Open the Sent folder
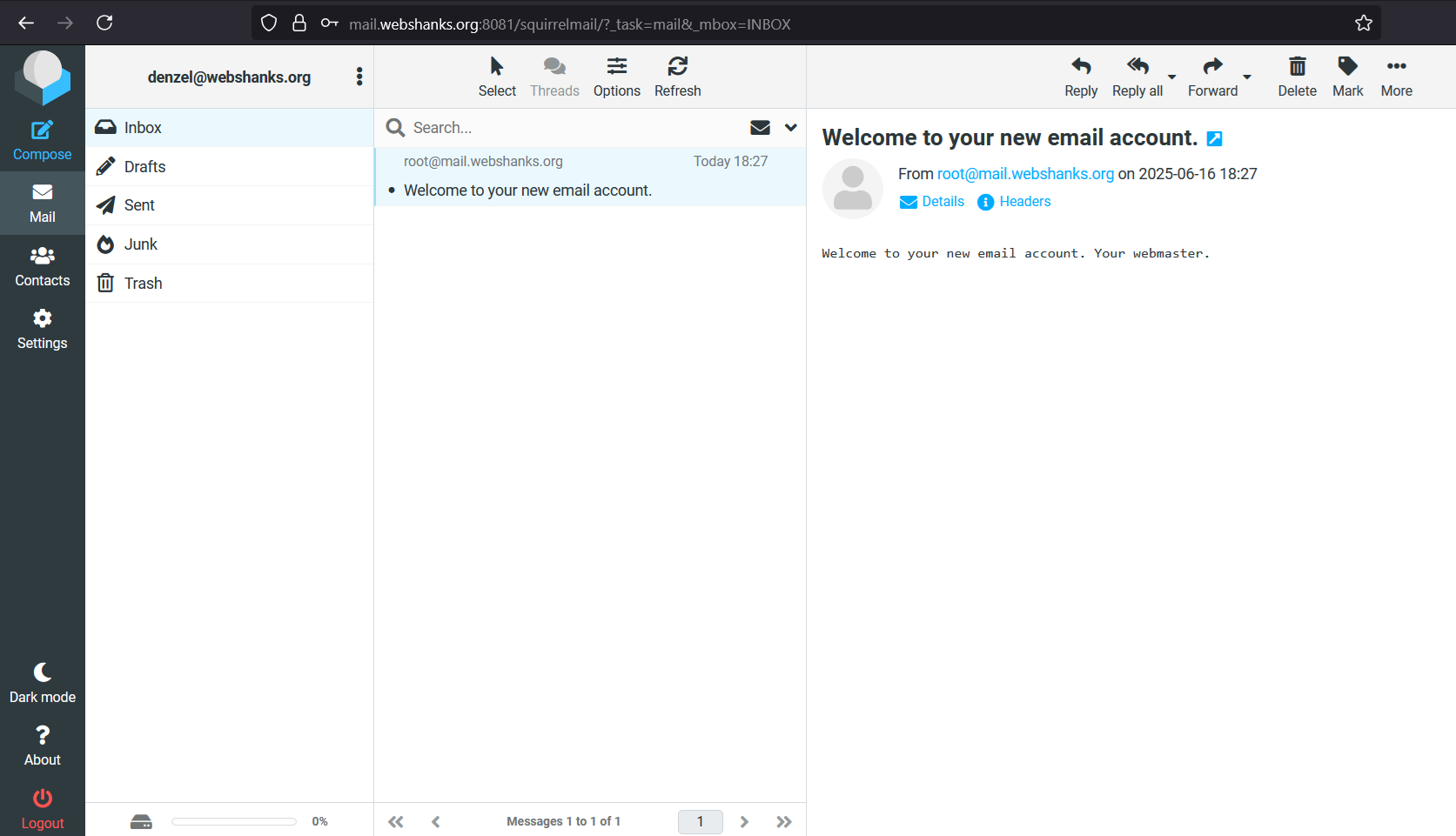 [230, 205]
